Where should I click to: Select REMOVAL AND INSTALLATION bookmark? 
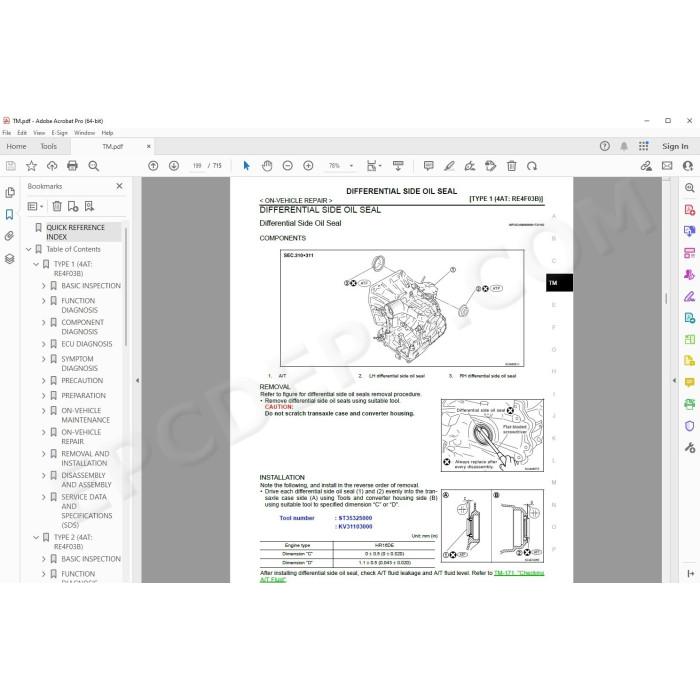click(85, 458)
